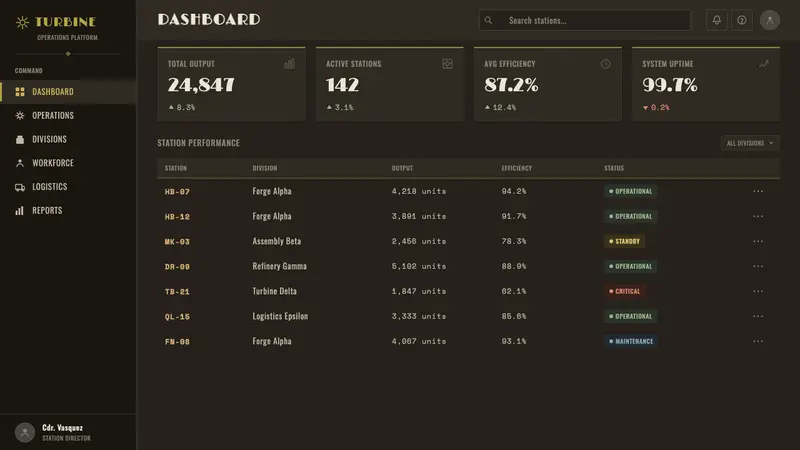Open the user profile avatar in header
The width and height of the screenshot is (800, 450).
coord(769,20)
